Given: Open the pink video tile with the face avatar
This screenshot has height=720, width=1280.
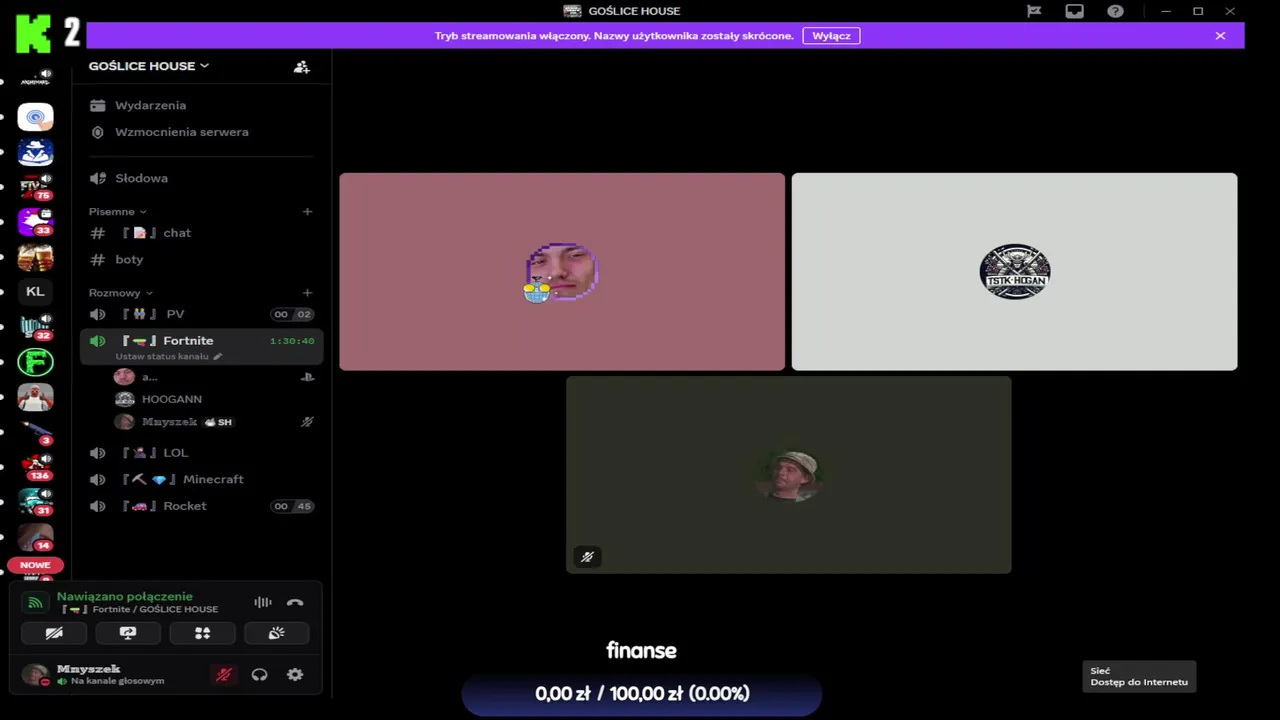Looking at the screenshot, I should (x=562, y=272).
